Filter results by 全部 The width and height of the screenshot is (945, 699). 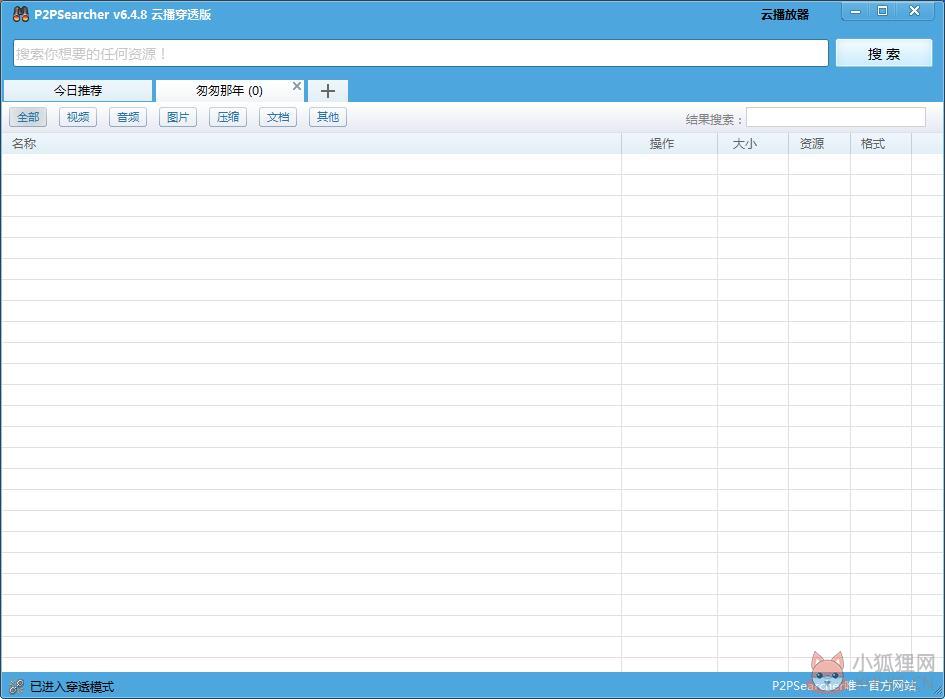tap(28, 117)
